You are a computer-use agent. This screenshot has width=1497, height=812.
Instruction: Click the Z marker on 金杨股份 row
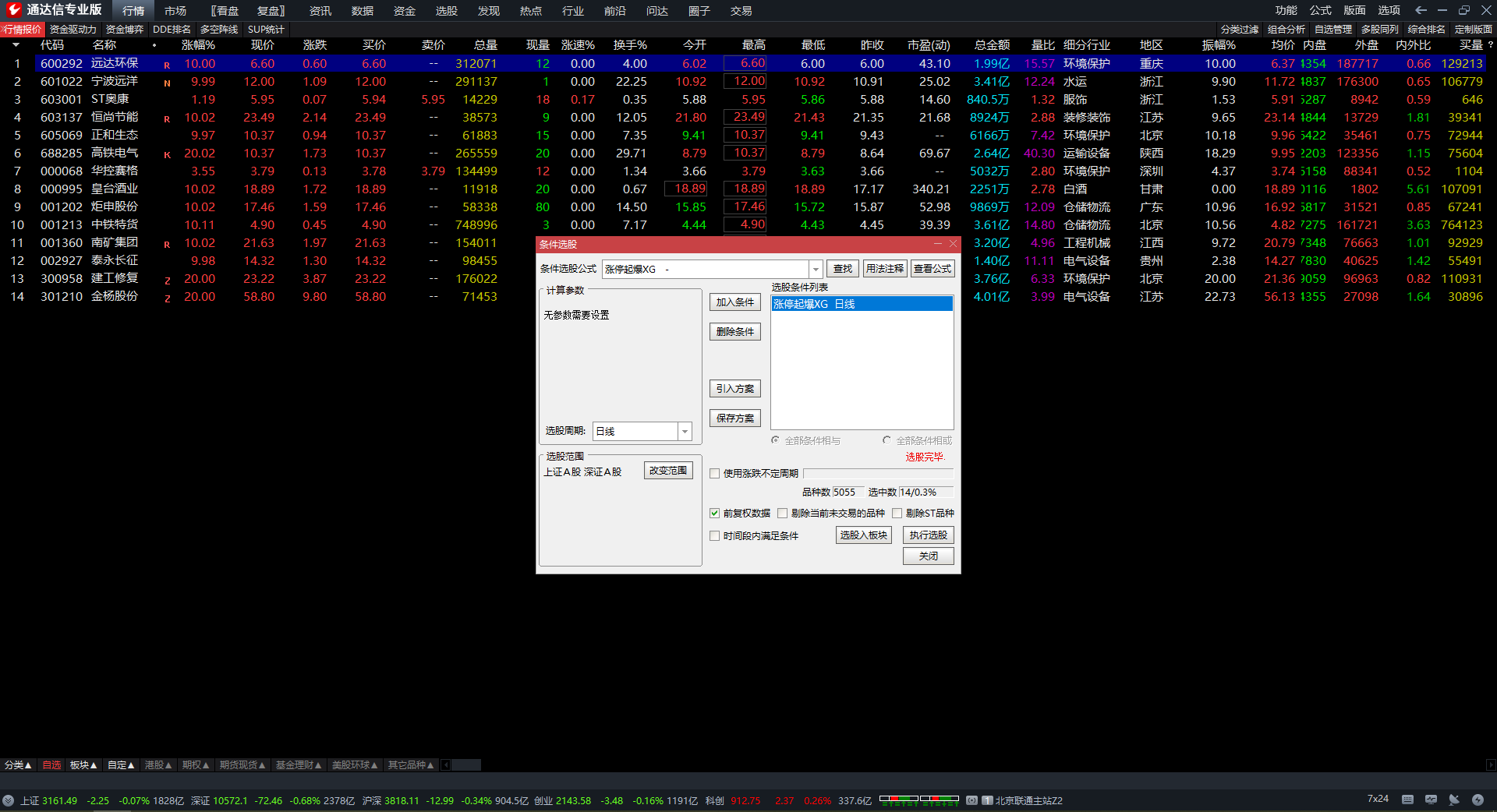coord(167,298)
